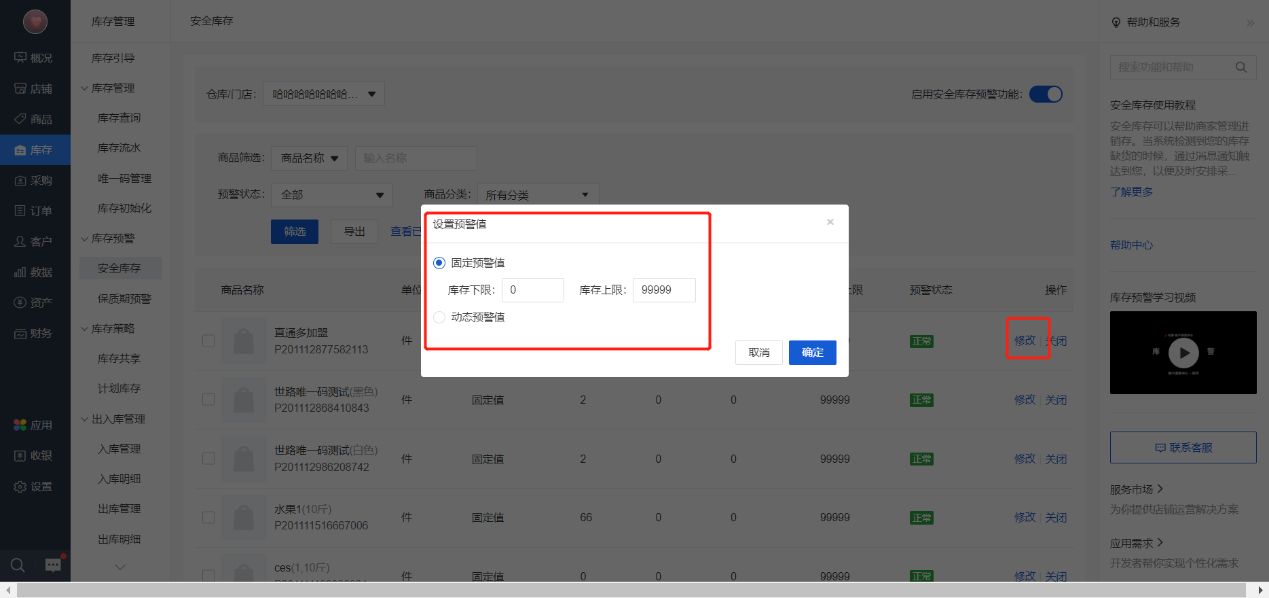The image size is (1269, 598).
Task: Click the shop avatar logo
Action: pyautogui.click(x=35, y=21)
